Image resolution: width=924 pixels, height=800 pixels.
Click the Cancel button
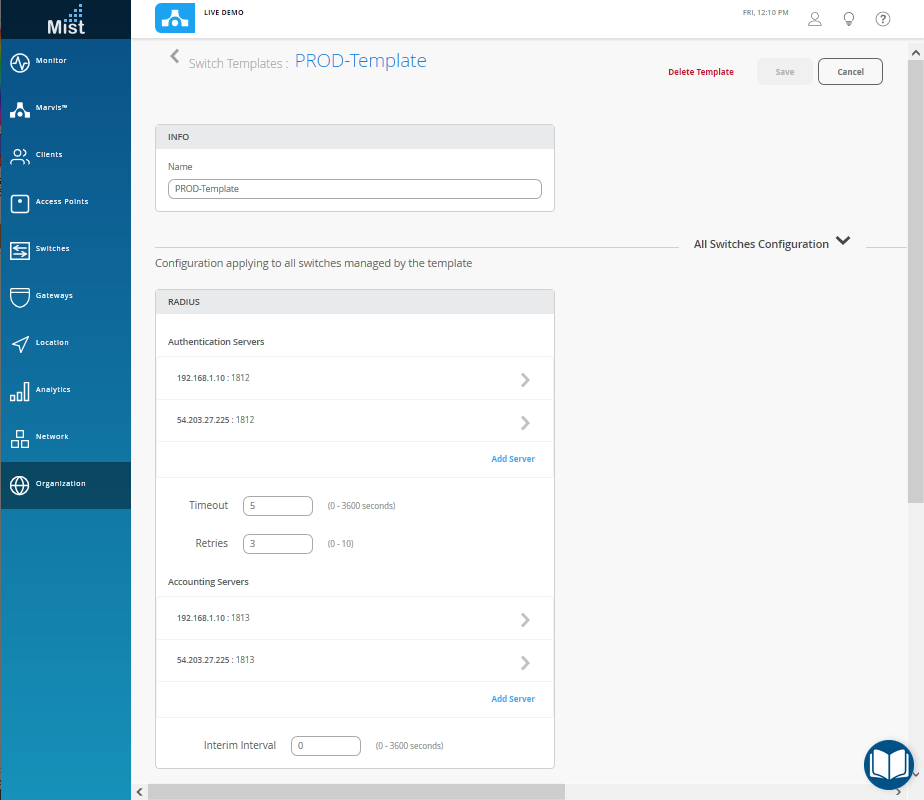(x=850, y=72)
